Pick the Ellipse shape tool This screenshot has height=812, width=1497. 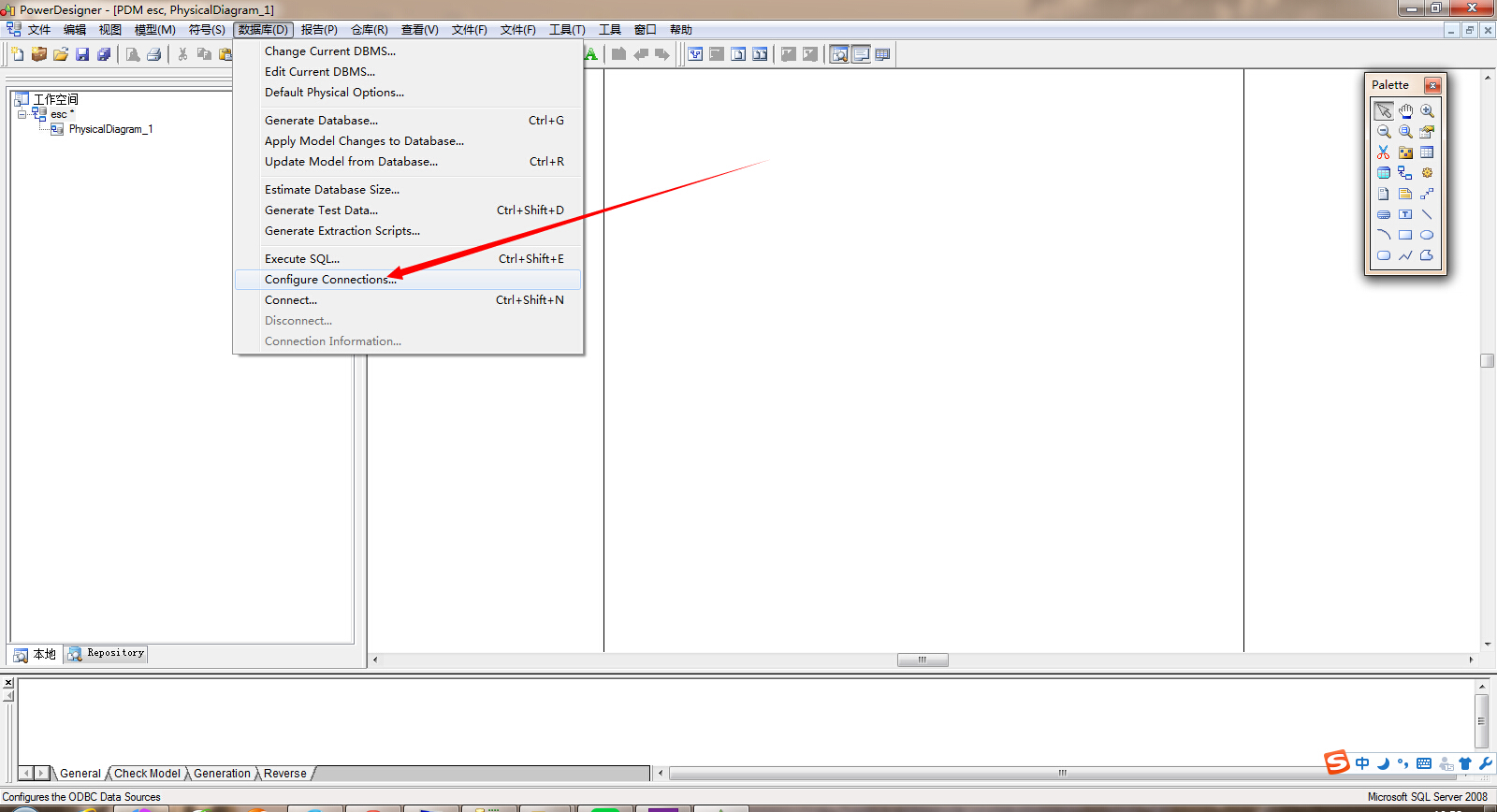(x=1427, y=235)
